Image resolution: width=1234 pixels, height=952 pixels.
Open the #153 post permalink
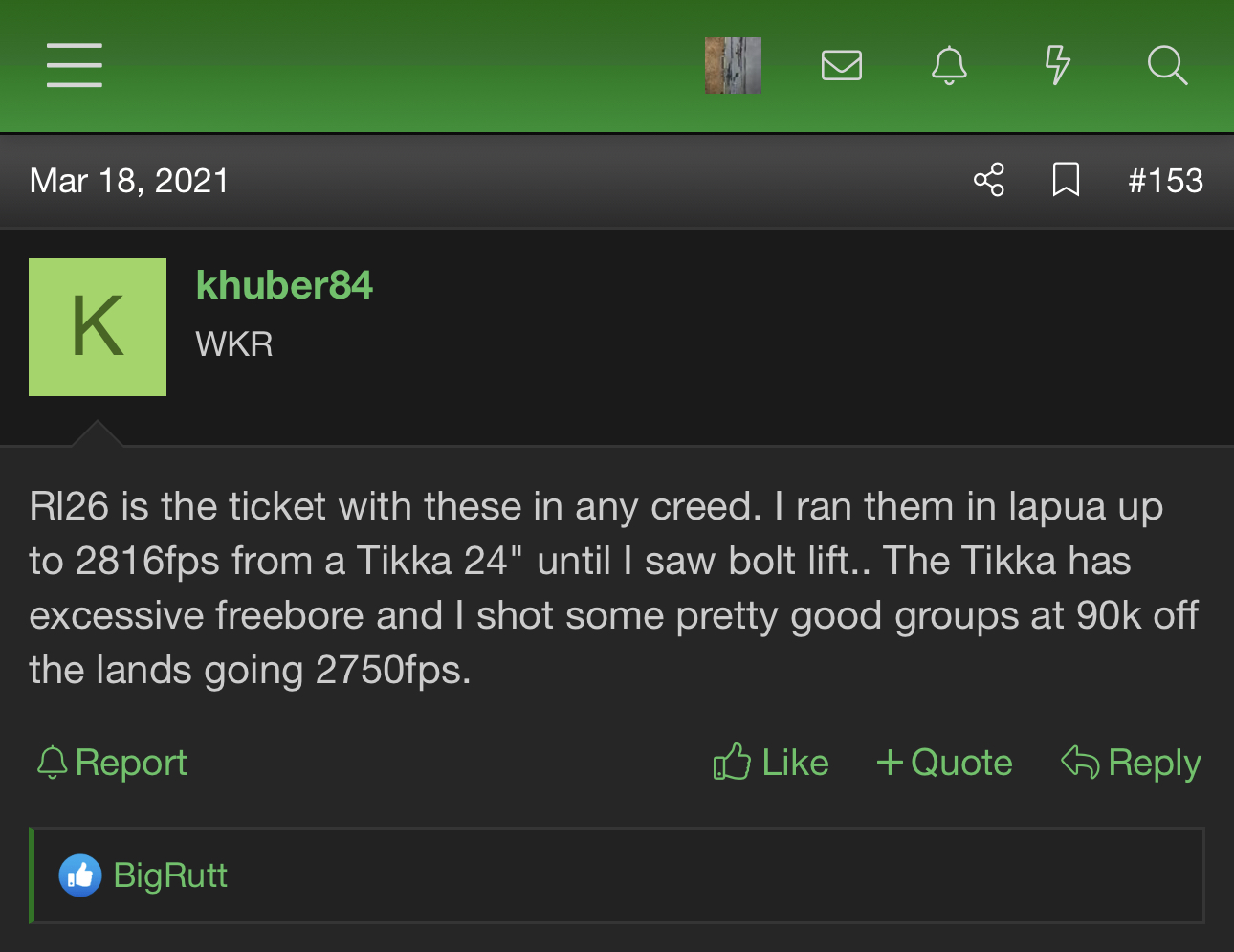tap(1165, 181)
